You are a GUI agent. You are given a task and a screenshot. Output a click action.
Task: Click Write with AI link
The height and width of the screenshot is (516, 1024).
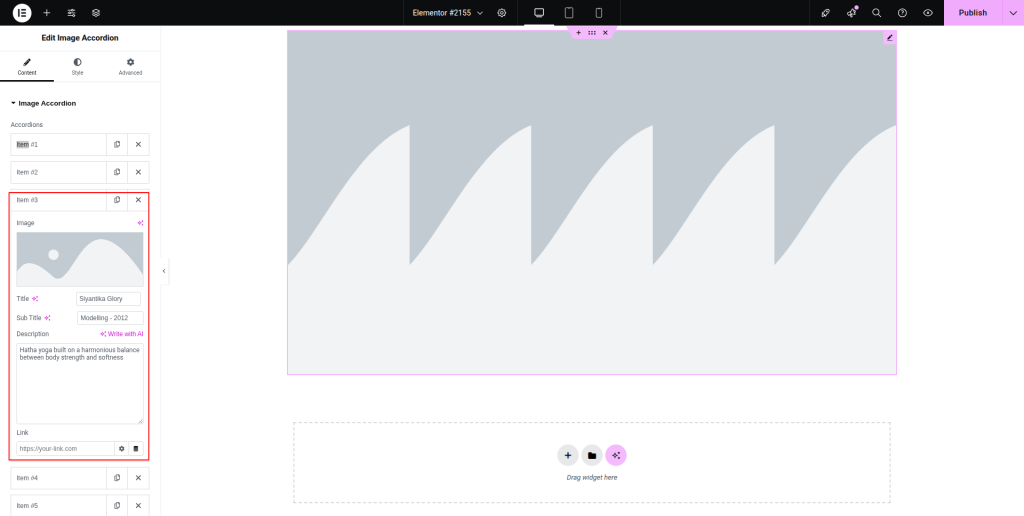121,334
